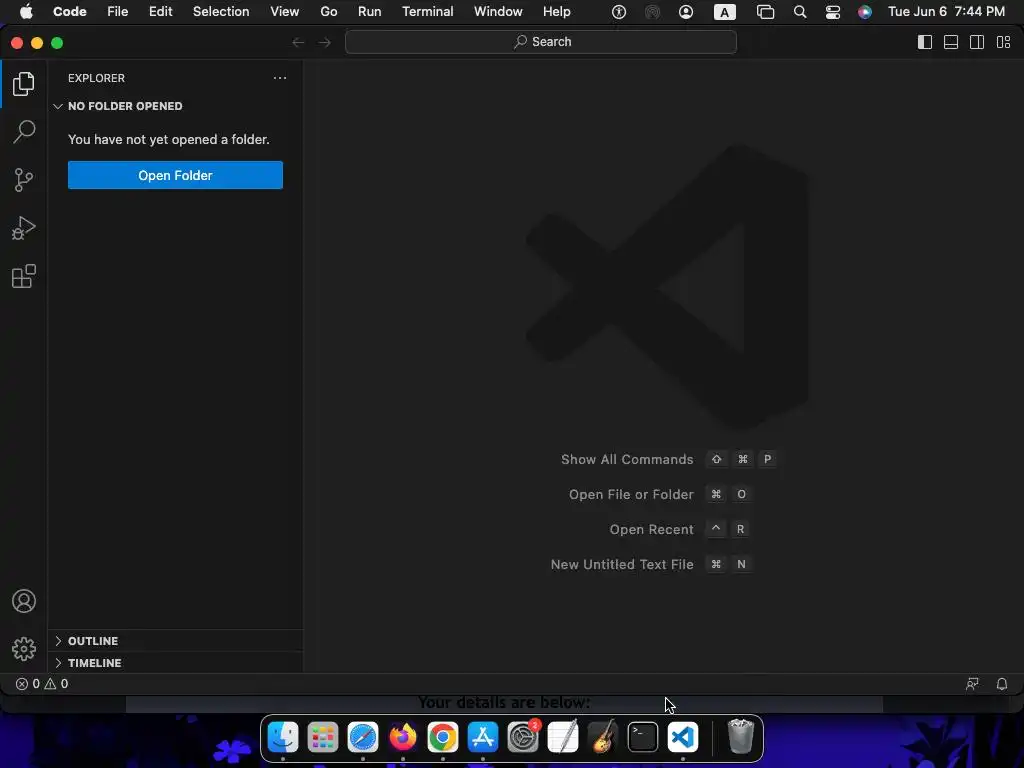This screenshot has height=768, width=1024.
Task: Collapse the NO FOLDER OPENED section
Action: 175,106
